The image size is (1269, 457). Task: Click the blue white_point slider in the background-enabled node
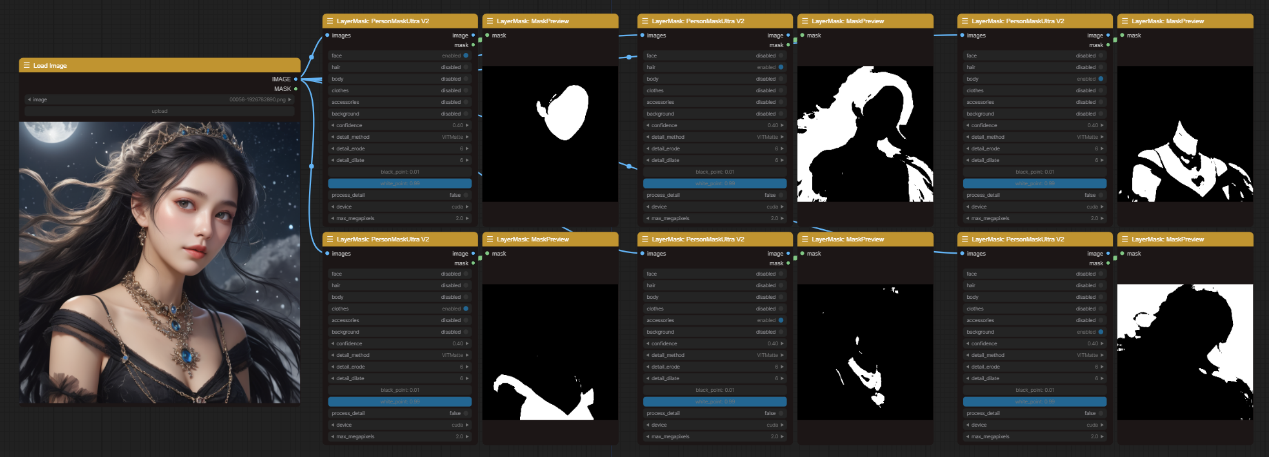1035,402
